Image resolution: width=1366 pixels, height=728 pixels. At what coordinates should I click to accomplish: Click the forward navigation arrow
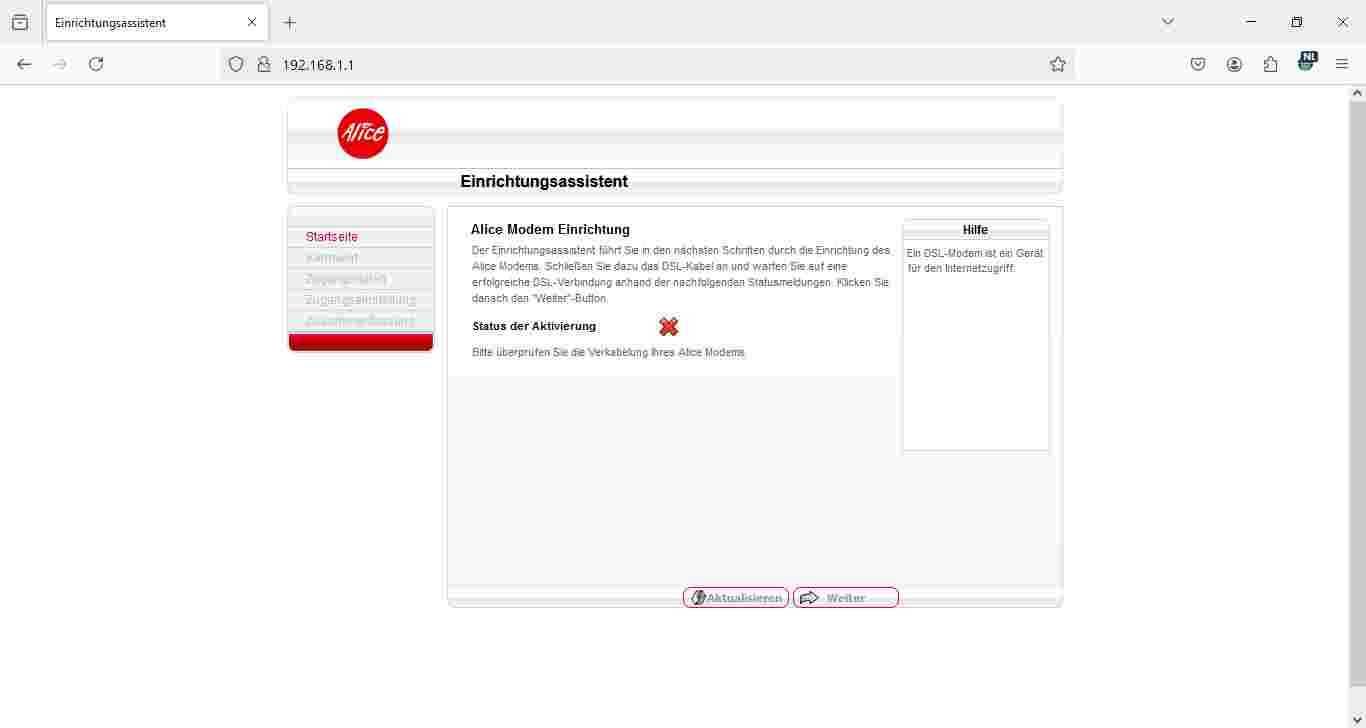click(60, 64)
